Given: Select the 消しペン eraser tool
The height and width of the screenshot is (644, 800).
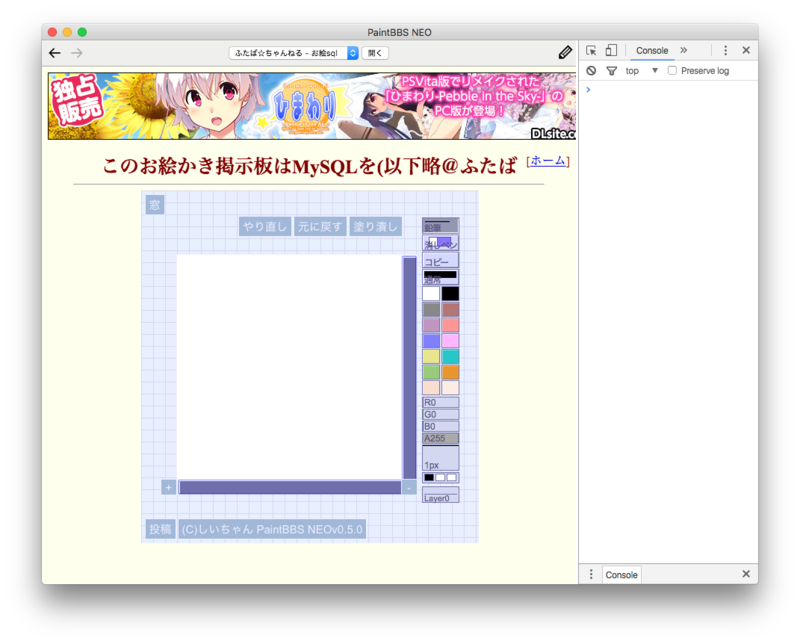Looking at the screenshot, I should pyautogui.click(x=441, y=243).
